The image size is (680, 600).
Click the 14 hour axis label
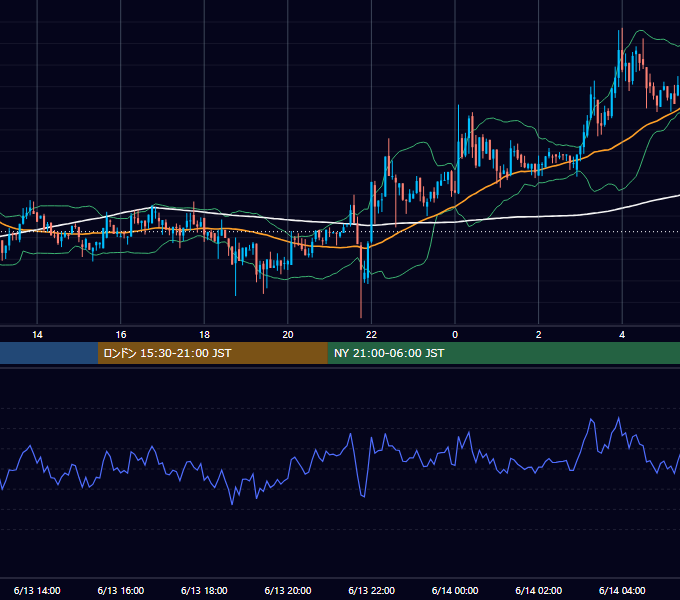click(x=37, y=335)
